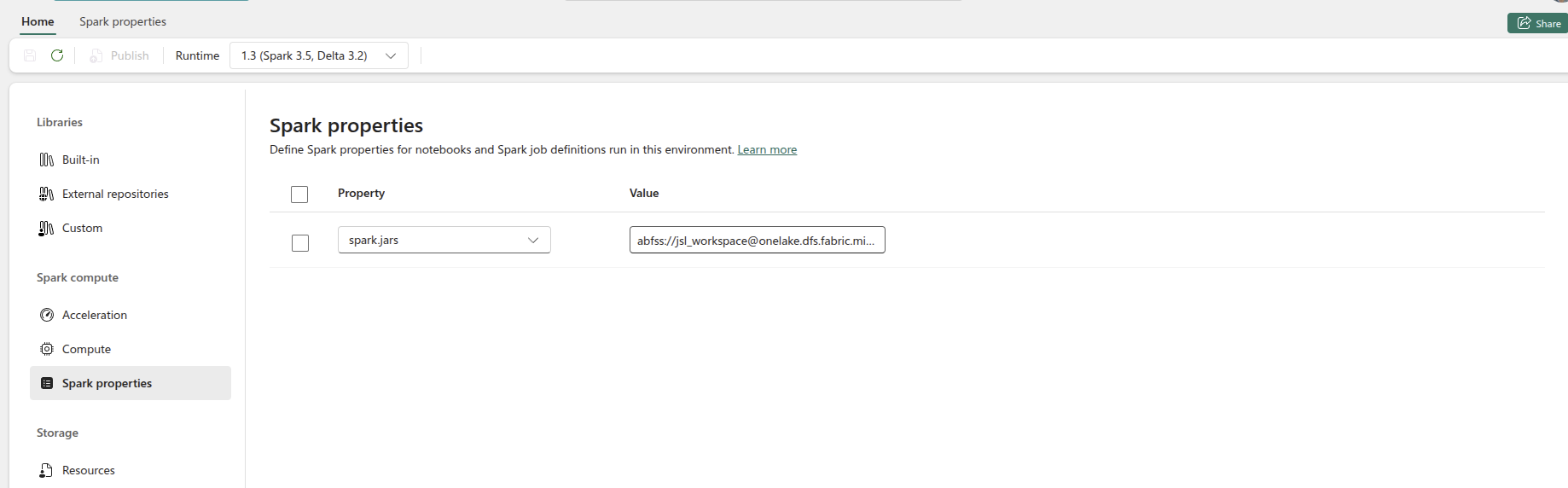The width and height of the screenshot is (1568, 488).
Task: Click the Refresh icon in toolbar
Action: [57, 55]
